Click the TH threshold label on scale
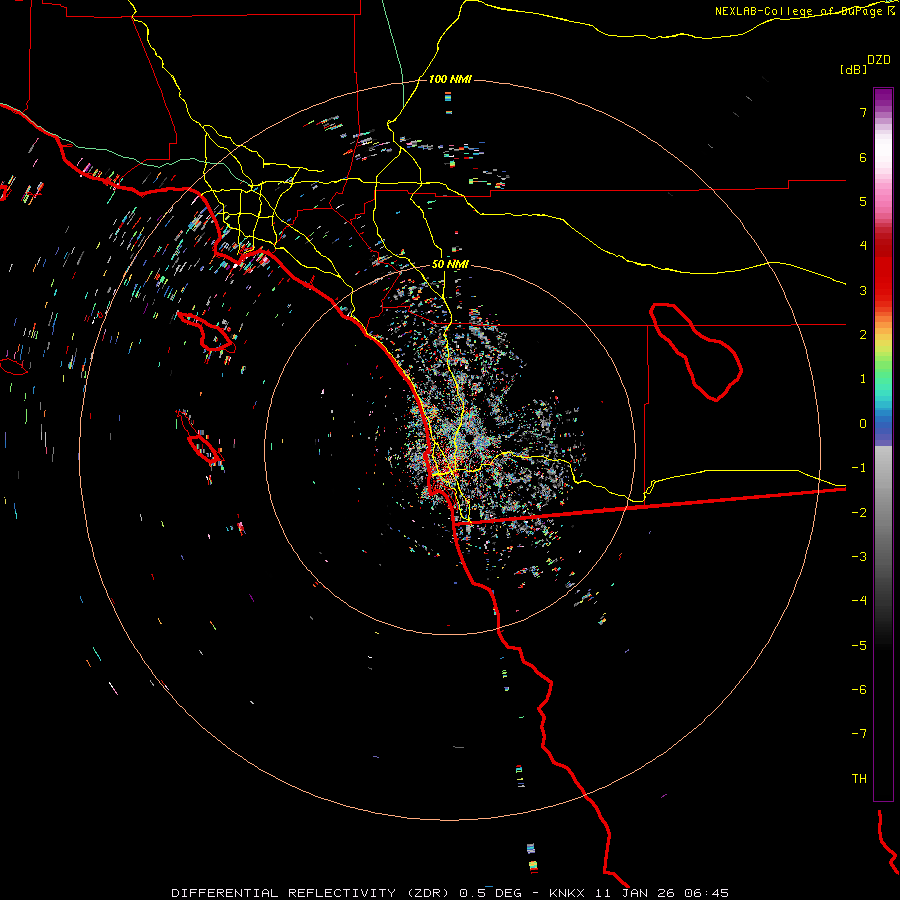Image resolution: width=900 pixels, height=900 pixels. [859, 779]
